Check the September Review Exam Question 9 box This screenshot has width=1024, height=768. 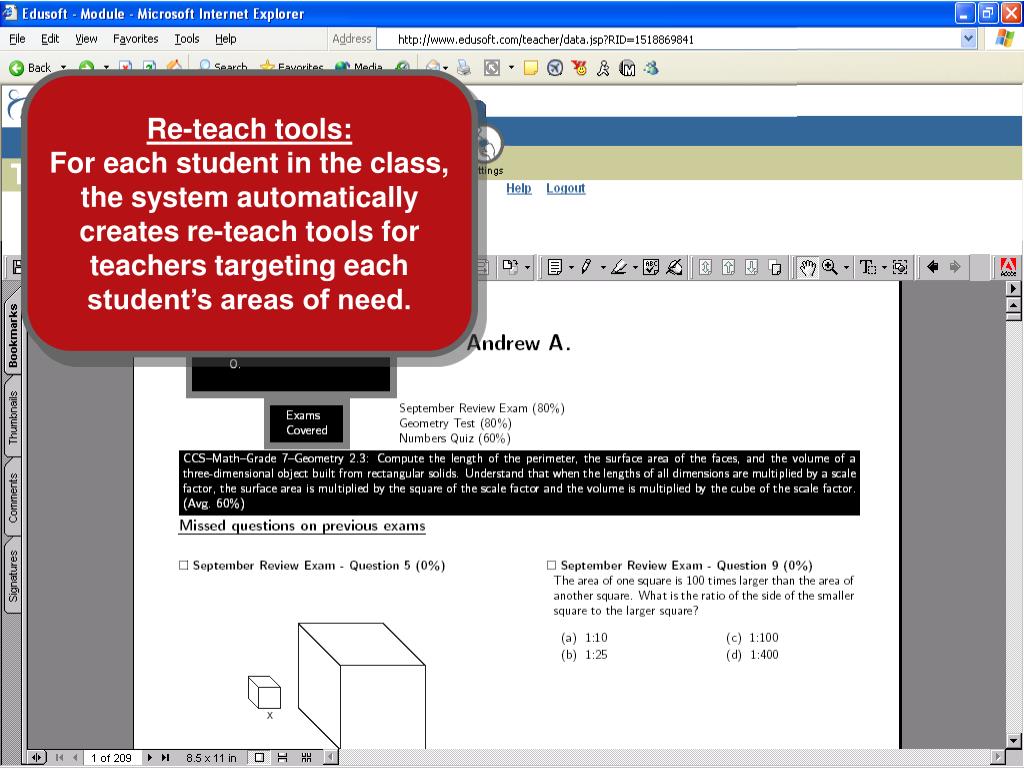click(x=551, y=566)
